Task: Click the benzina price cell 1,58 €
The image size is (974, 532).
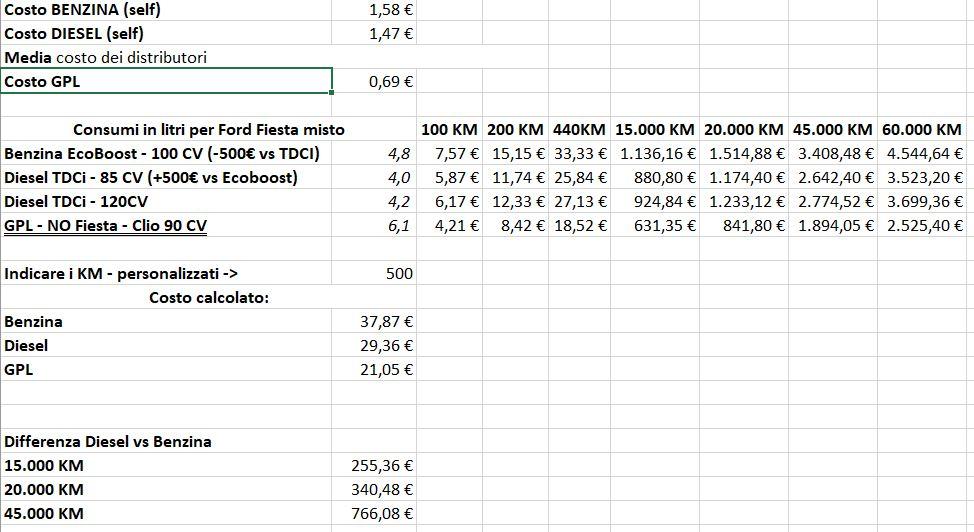Action: 374,10
